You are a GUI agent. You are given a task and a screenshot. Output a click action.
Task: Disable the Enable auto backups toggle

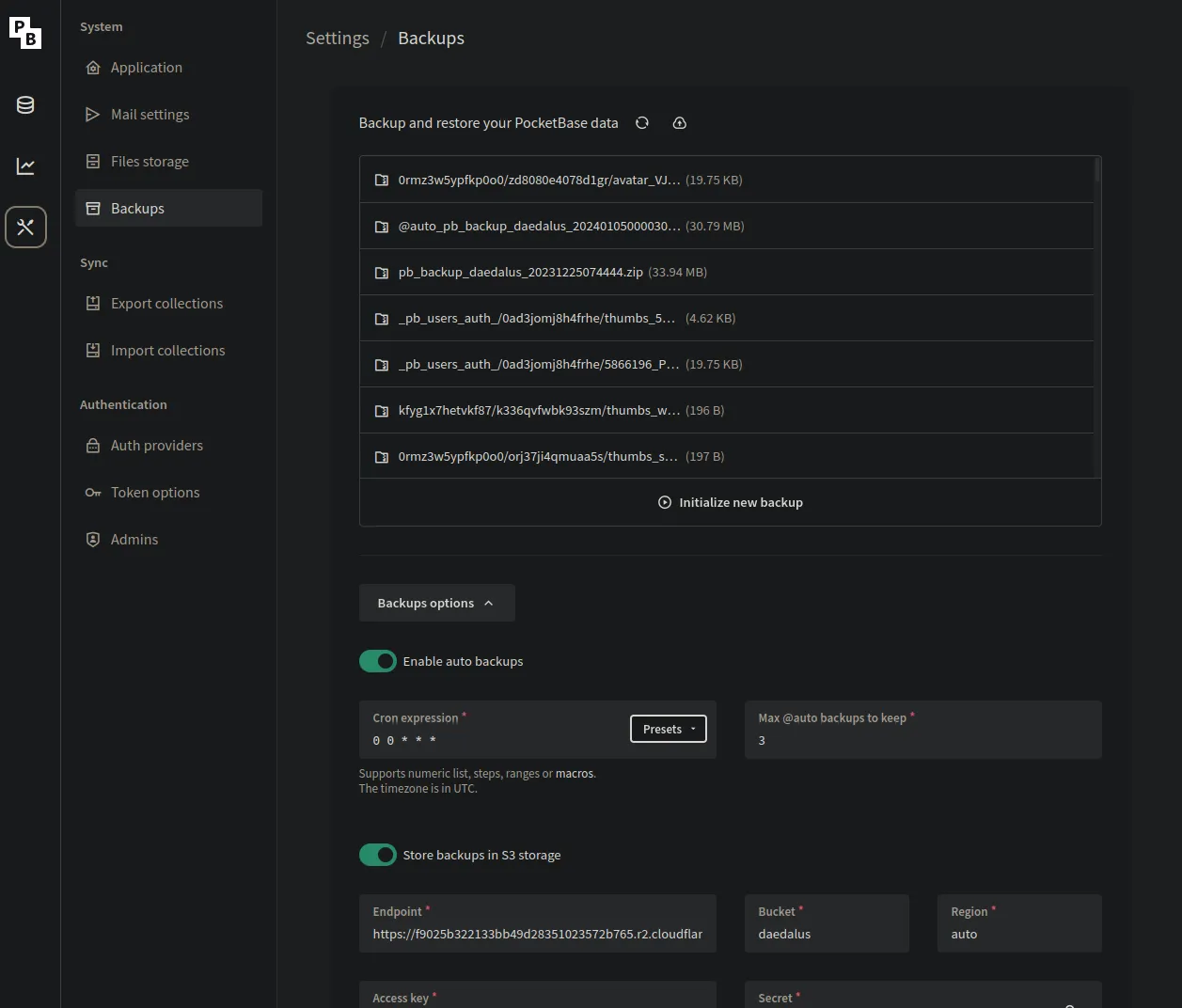(378, 662)
